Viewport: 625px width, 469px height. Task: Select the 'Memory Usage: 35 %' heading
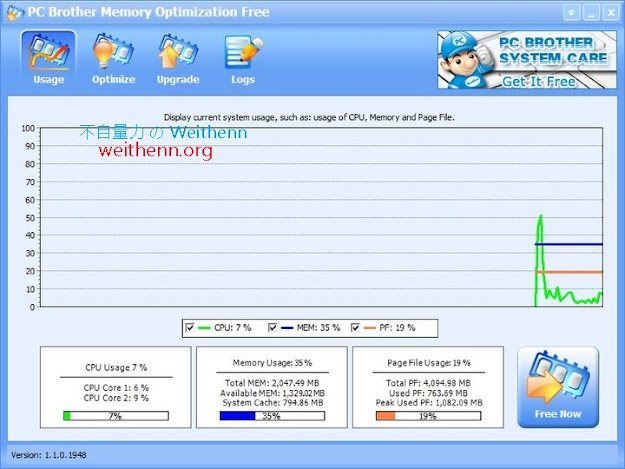272,363
